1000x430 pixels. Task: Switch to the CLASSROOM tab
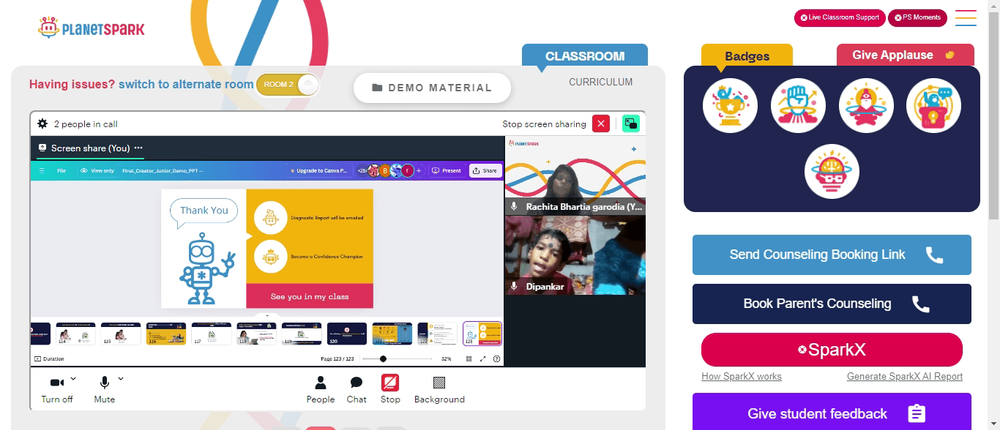585,56
